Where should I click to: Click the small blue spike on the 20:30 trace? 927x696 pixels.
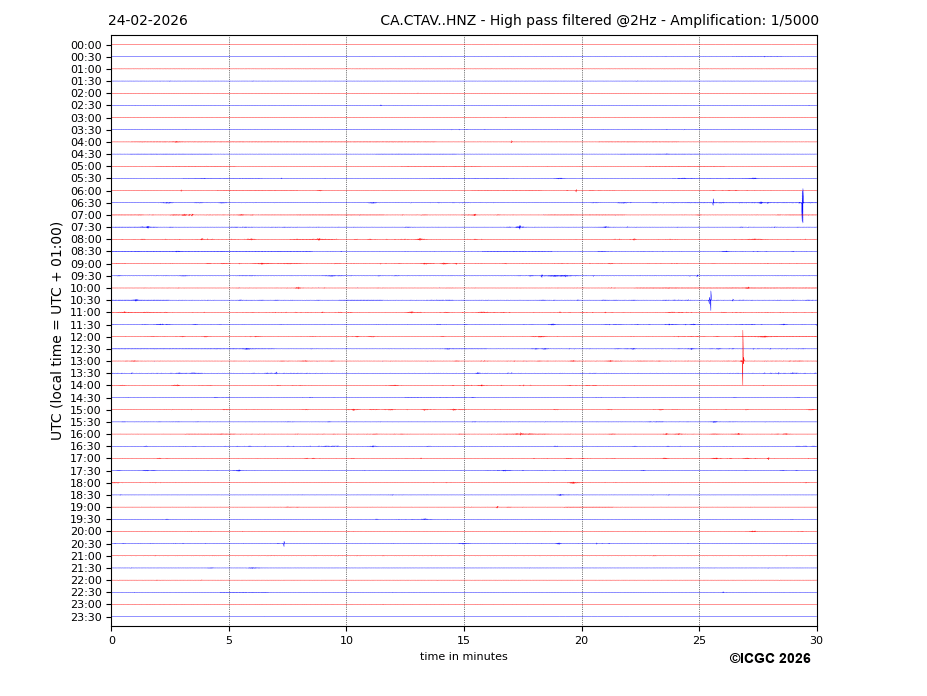tap(284, 544)
